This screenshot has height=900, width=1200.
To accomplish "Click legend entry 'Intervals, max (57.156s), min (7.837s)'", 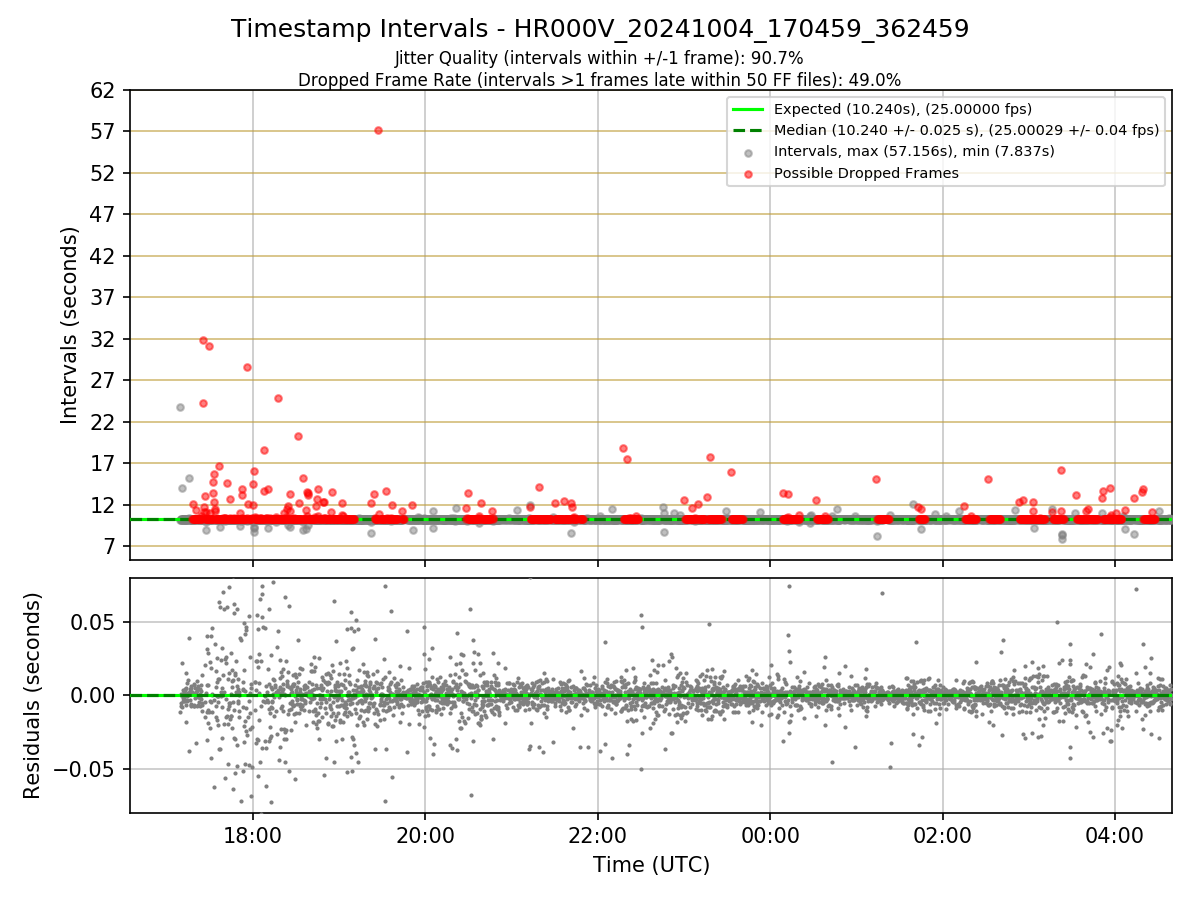I will (x=914, y=151).
